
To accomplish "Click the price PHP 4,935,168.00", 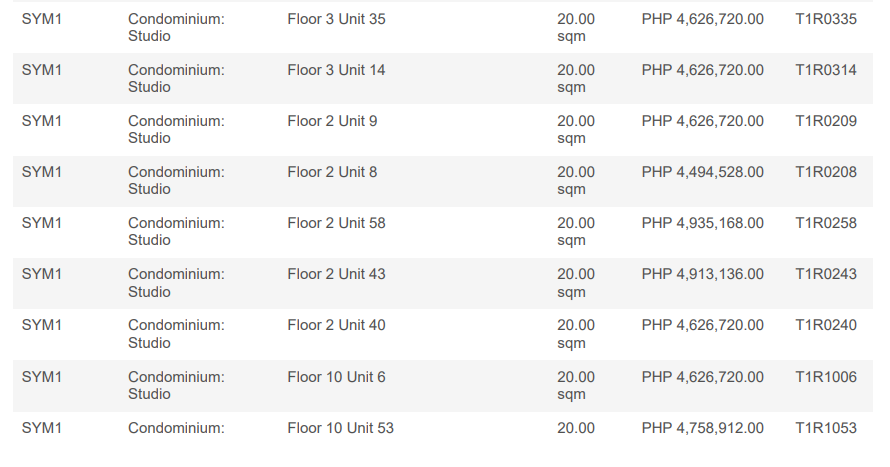I will (702, 223).
